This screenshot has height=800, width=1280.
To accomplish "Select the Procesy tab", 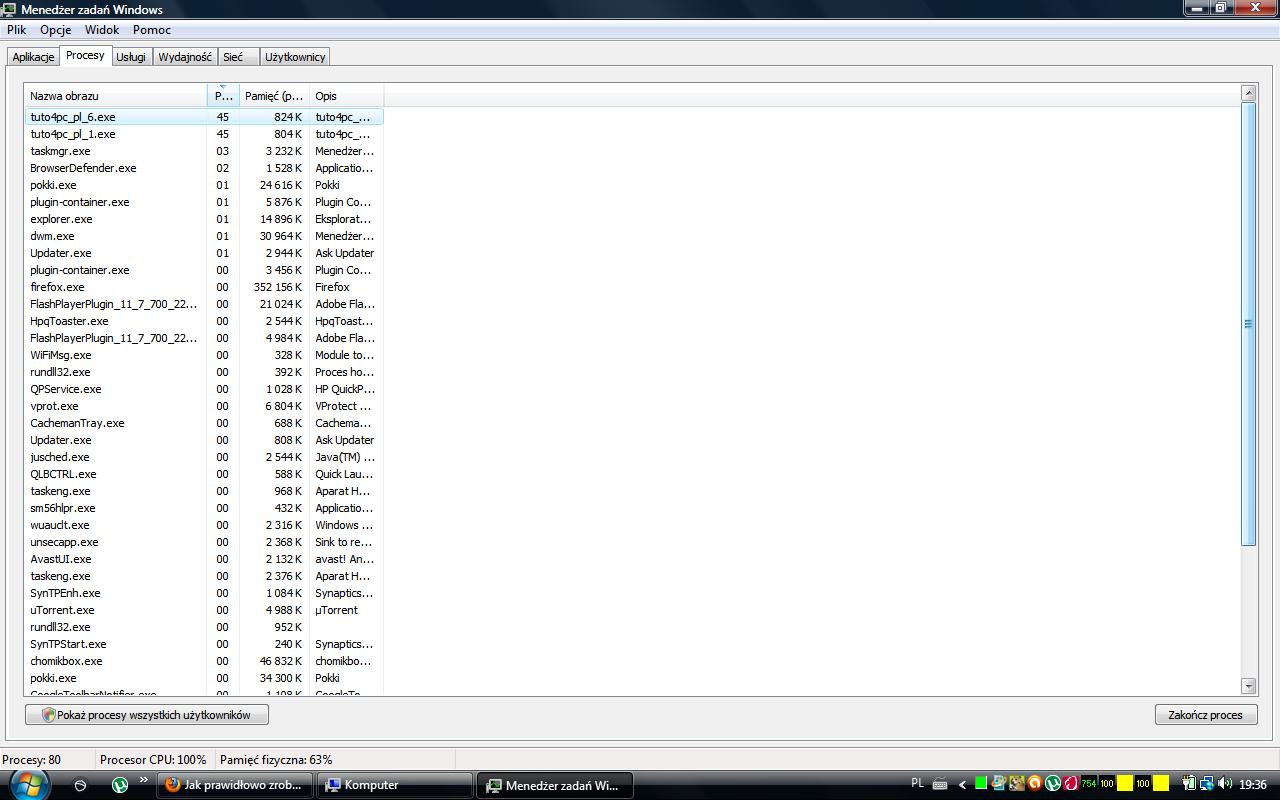I will point(85,55).
